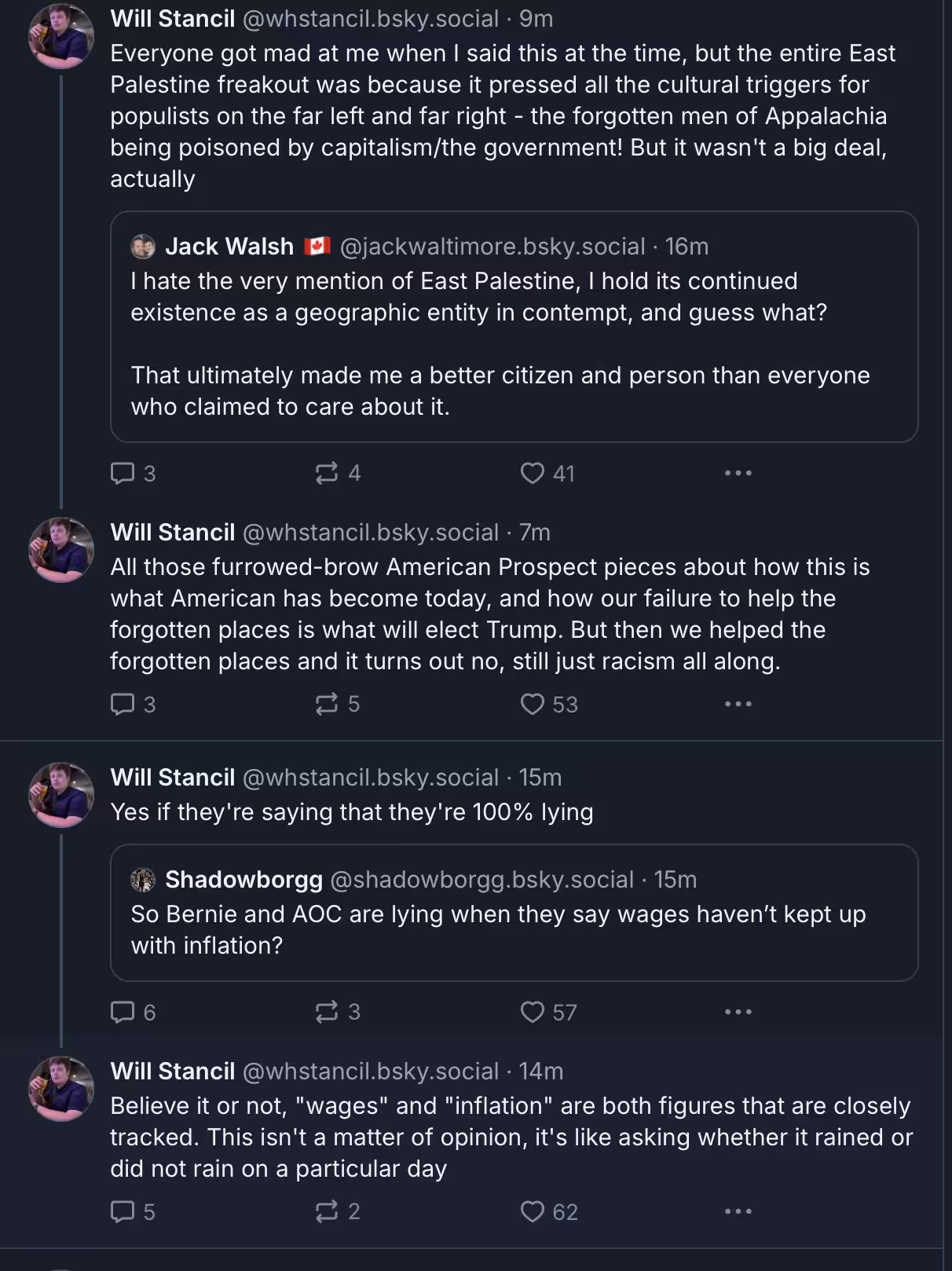Viewport: 952px width, 1271px height.
Task: Click Will Stancil's avatar on top post
Action: (x=61, y=36)
